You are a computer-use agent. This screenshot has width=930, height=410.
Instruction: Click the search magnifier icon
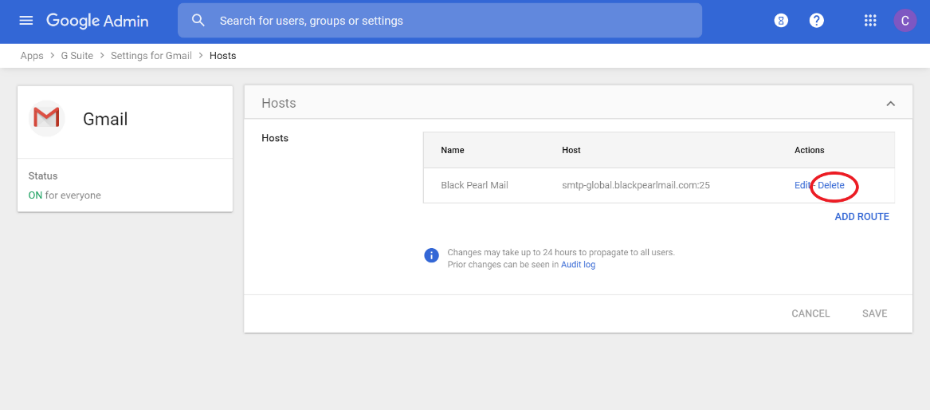pyautogui.click(x=199, y=21)
